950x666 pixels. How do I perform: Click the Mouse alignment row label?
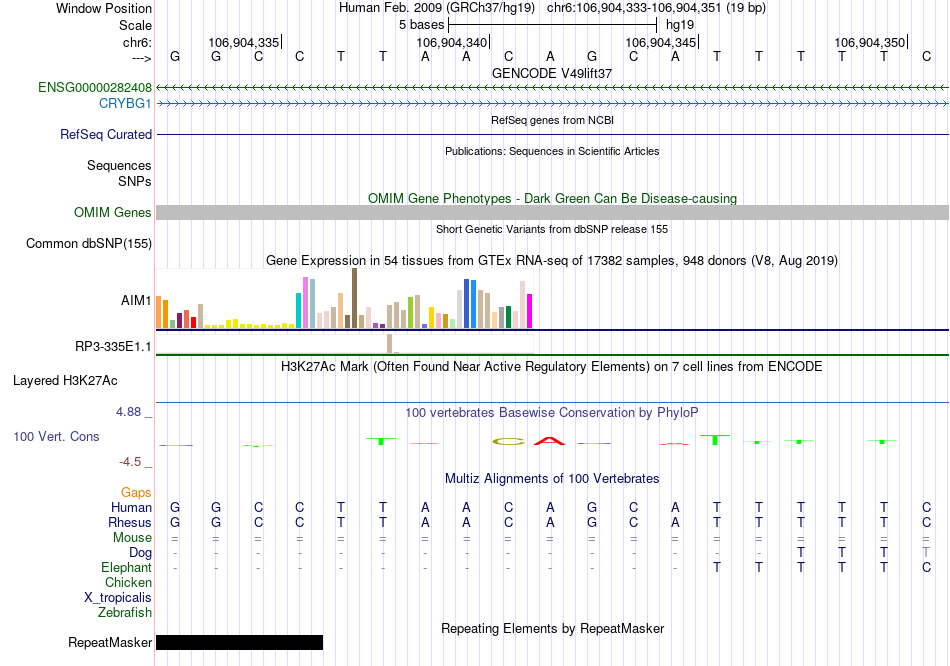pyautogui.click(x=132, y=538)
